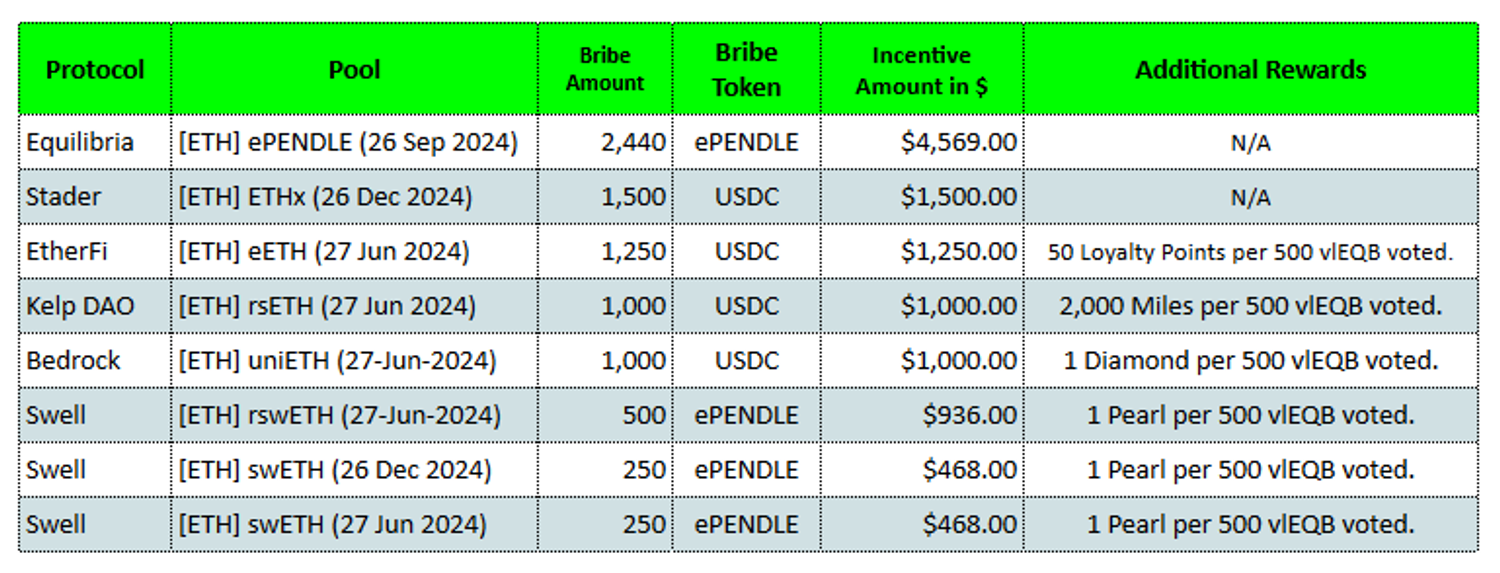This screenshot has height=573, width=1500.
Task: Click the Pool column header
Action: (x=354, y=70)
